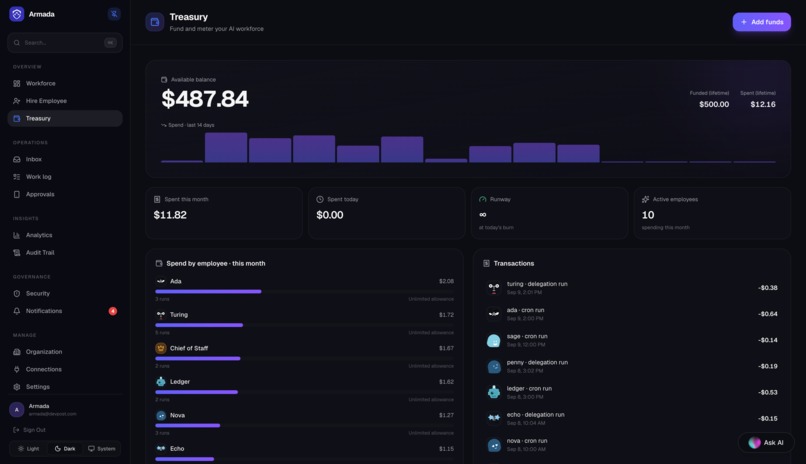Click the Treasury page header icon
806x464 pixels.
pyautogui.click(x=155, y=22)
